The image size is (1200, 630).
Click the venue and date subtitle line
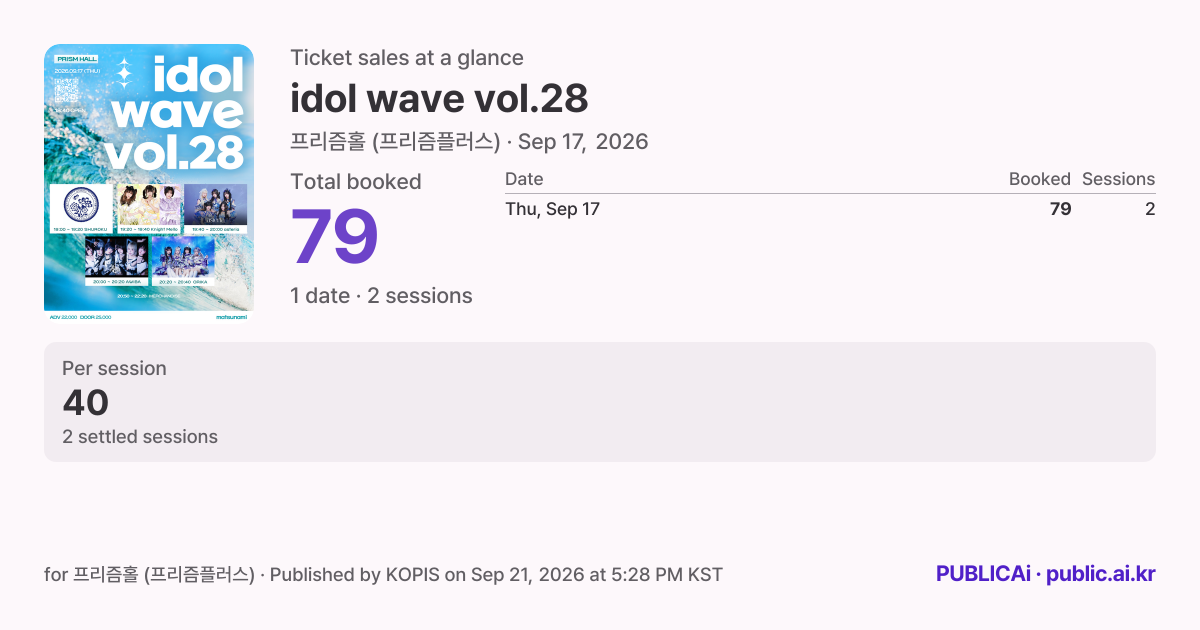pyautogui.click(x=469, y=142)
